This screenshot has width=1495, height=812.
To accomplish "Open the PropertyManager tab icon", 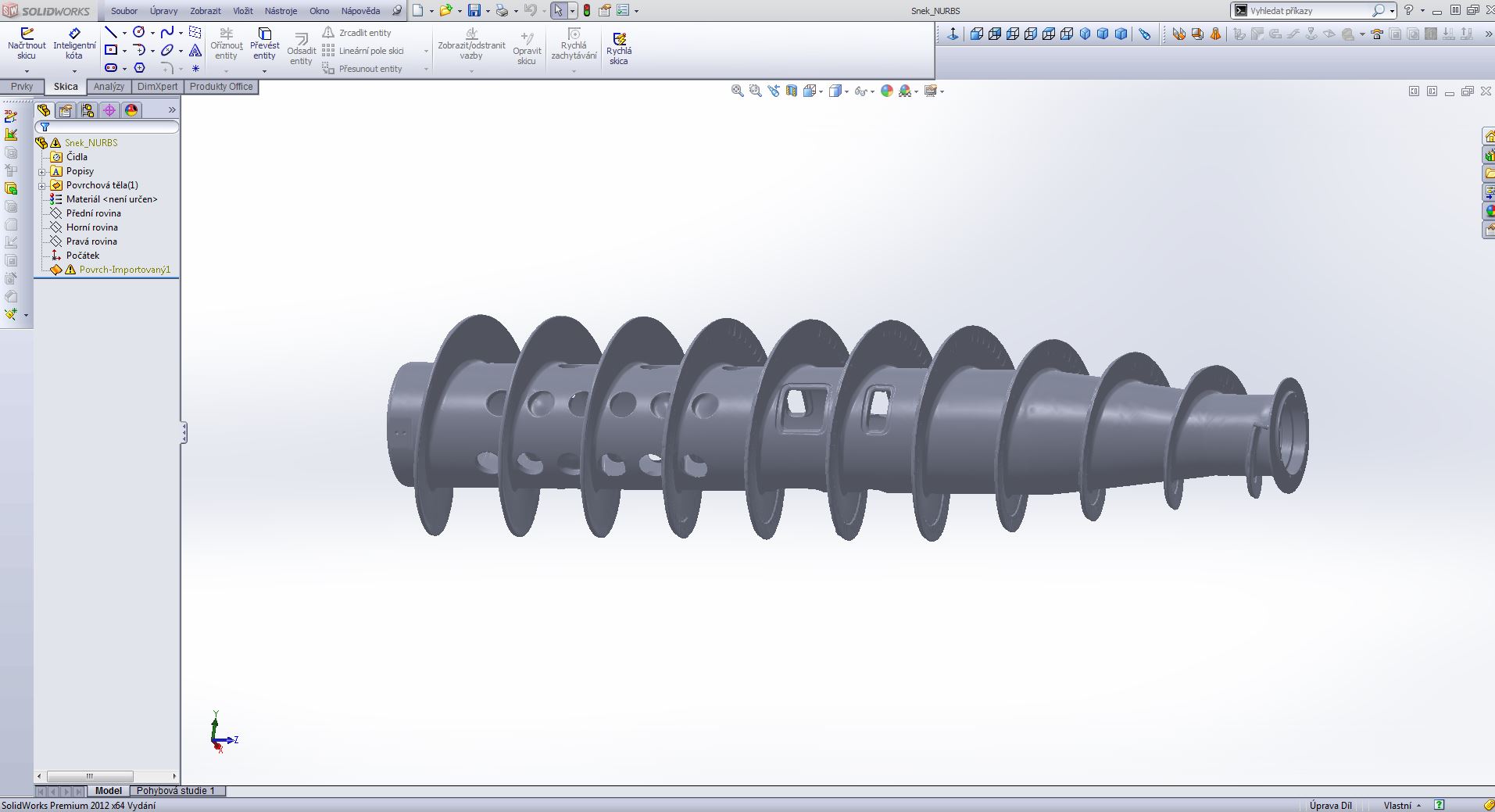I will click(66, 110).
